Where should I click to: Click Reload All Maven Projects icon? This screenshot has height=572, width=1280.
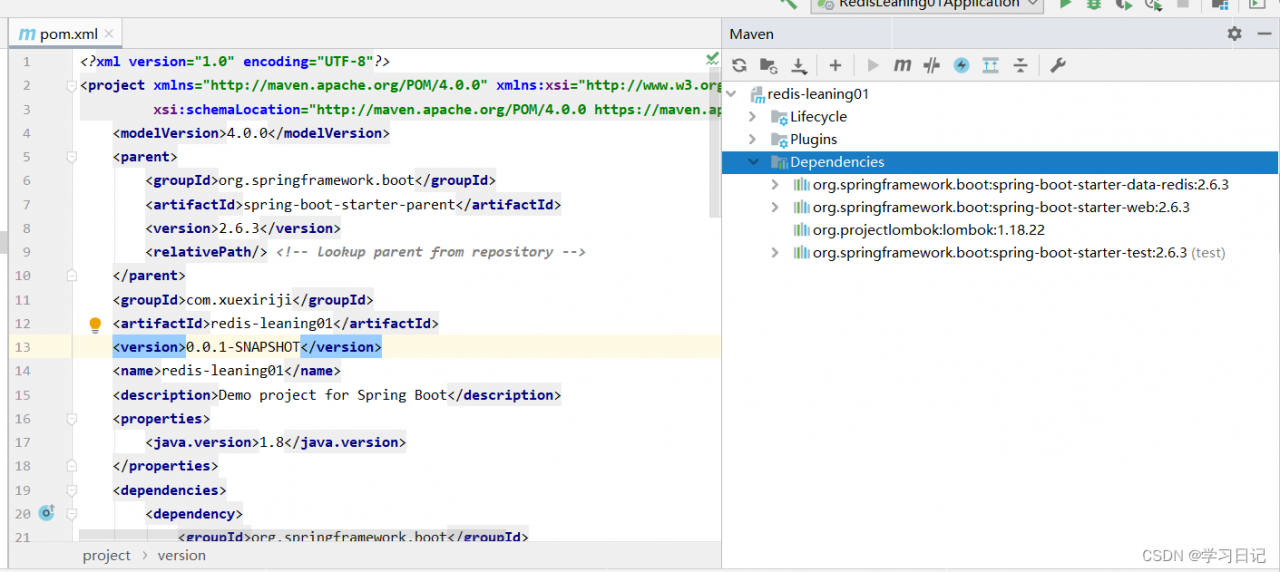coord(739,65)
